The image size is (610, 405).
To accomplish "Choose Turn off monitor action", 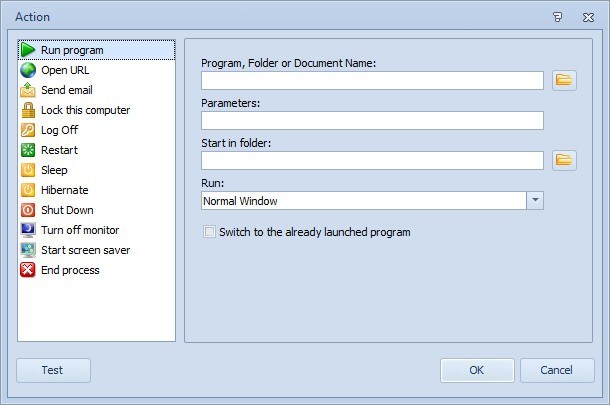I will coord(79,230).
